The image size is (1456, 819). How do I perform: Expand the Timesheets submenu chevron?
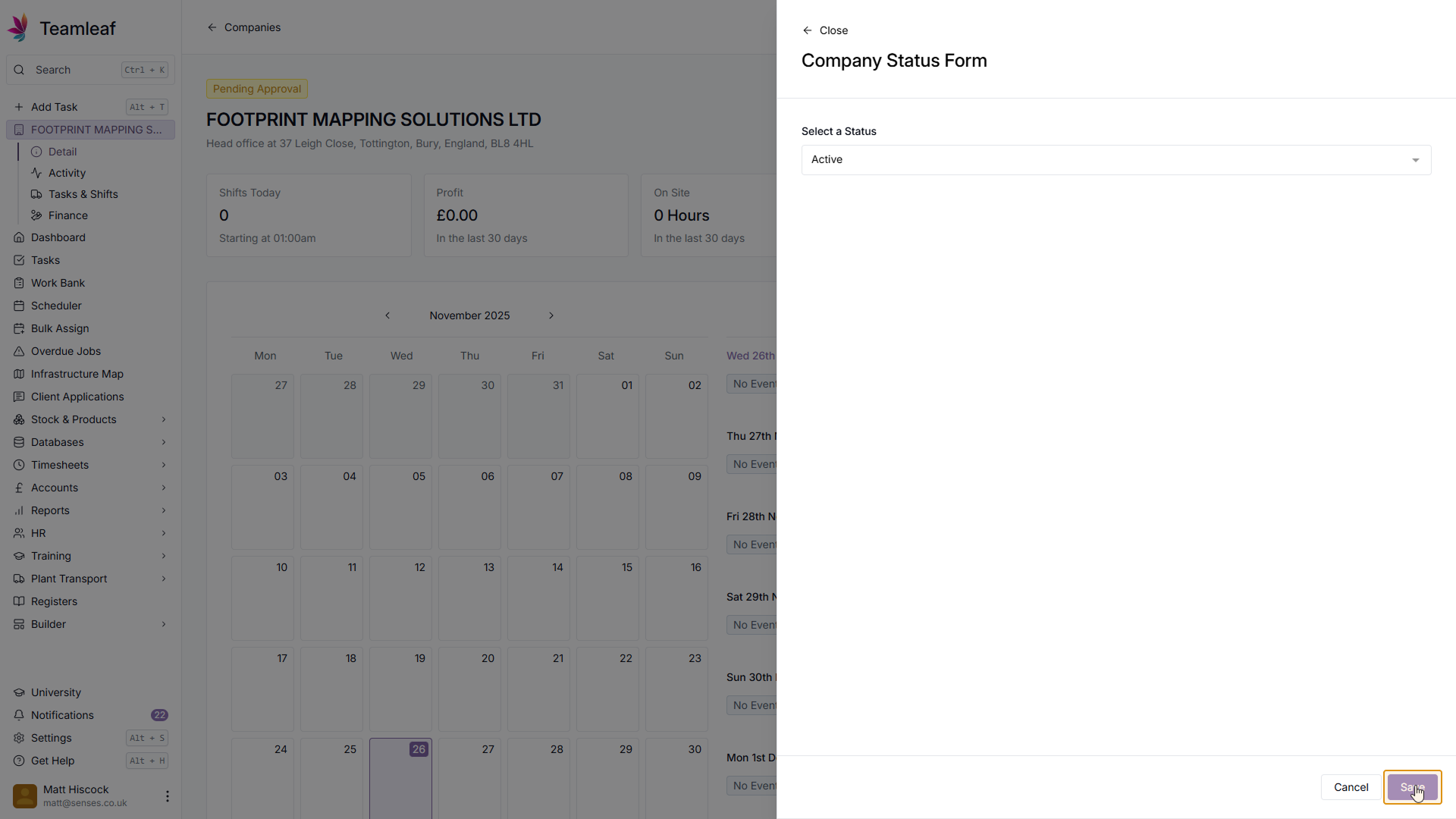point(163,465)
